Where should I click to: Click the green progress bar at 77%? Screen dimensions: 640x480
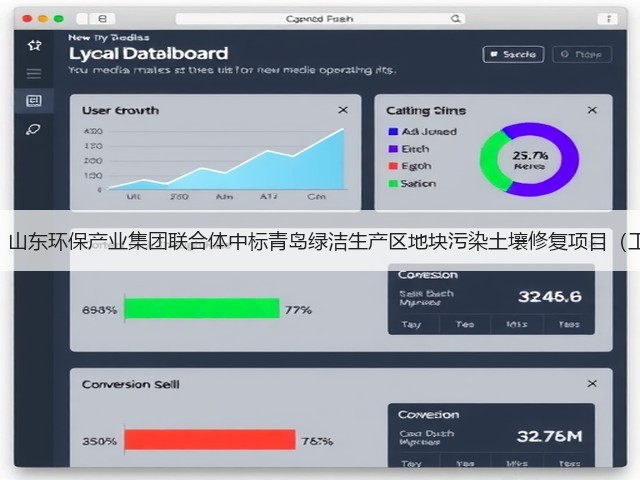tap(202, 308)
